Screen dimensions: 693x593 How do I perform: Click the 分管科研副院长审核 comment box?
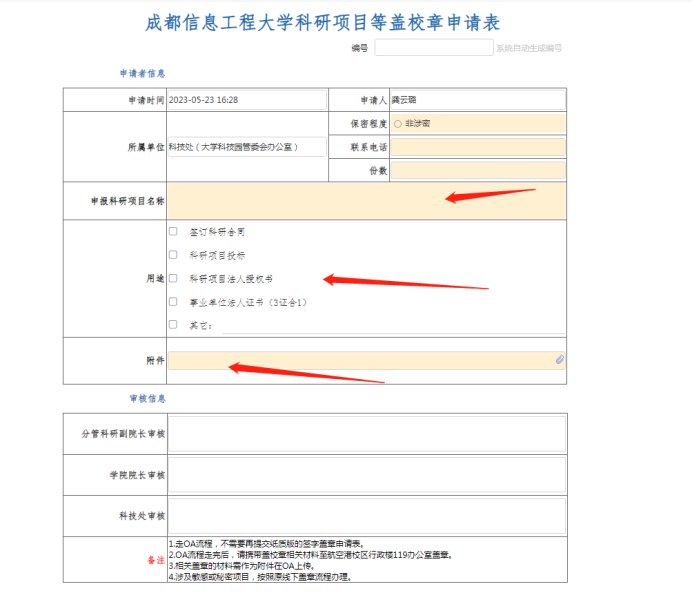pyautogui.click(x=366, y=434)
